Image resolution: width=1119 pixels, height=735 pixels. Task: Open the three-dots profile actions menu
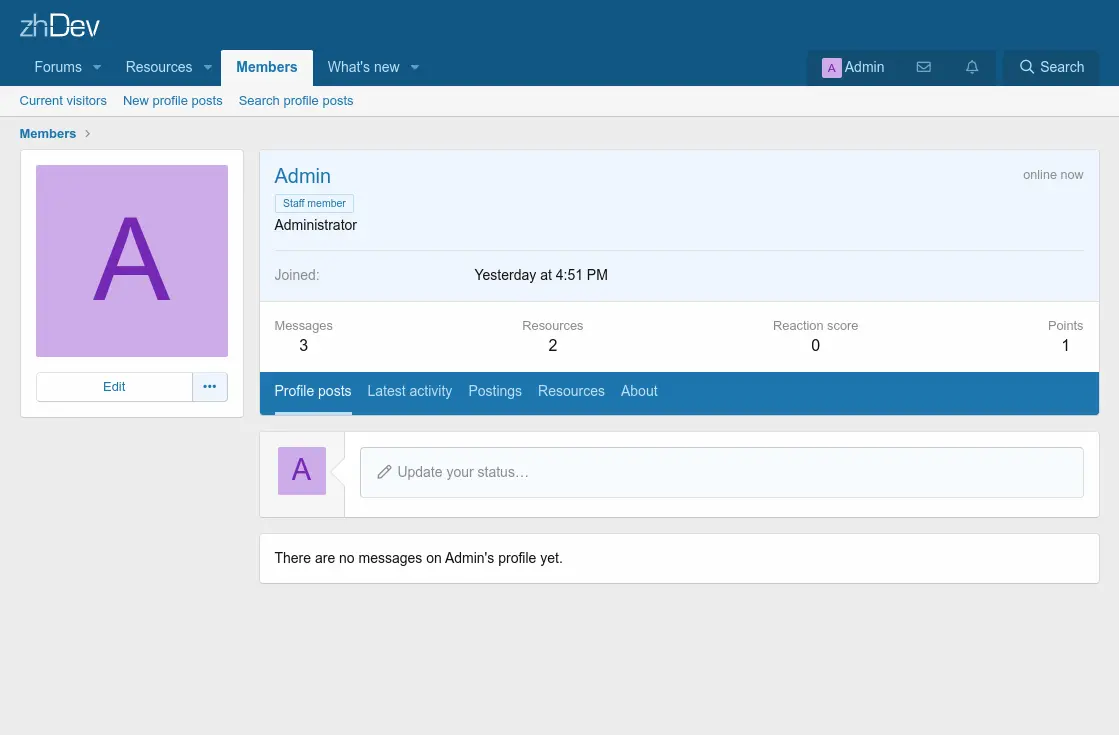(210, 387)
